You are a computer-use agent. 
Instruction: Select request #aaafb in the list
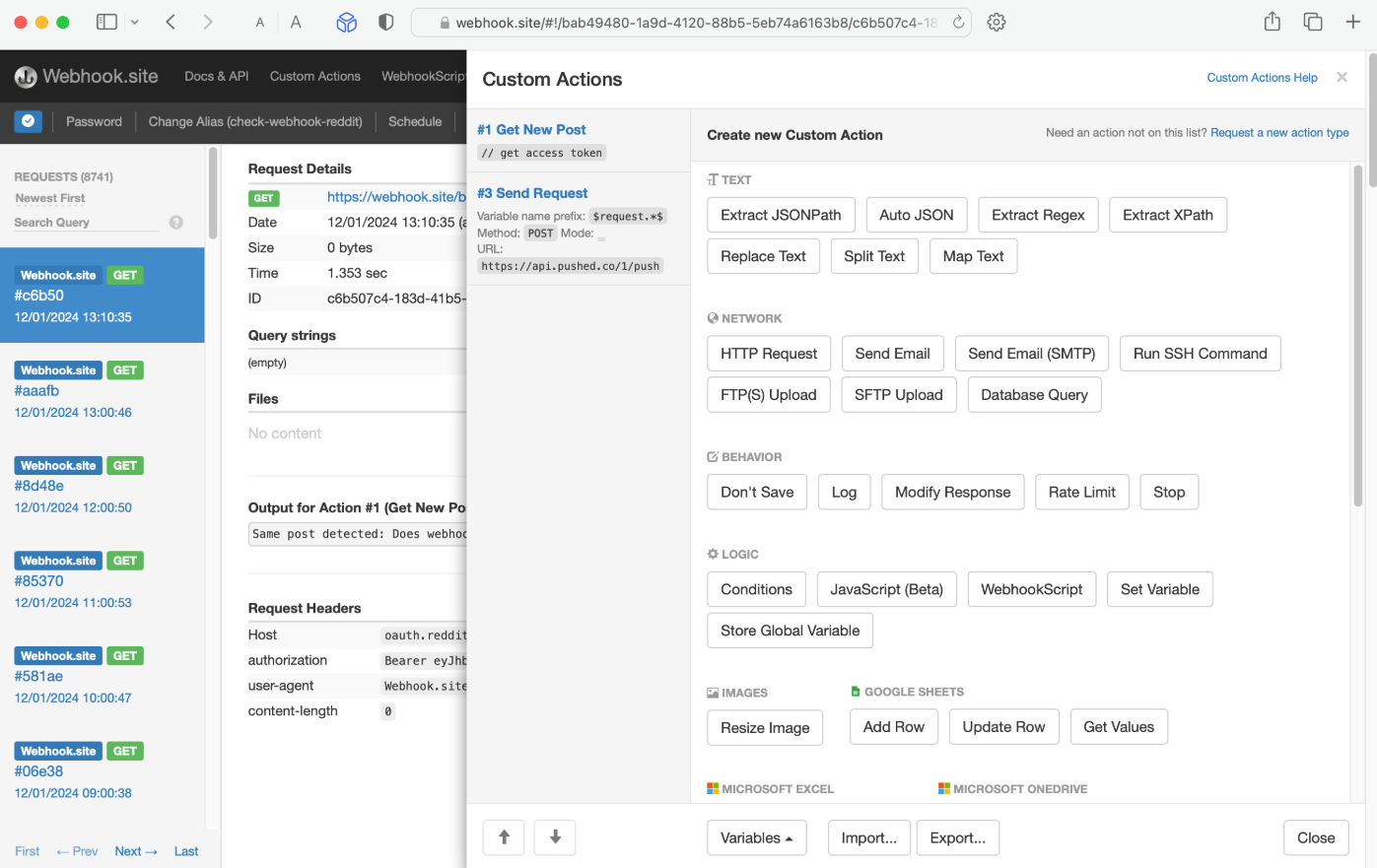pyautogui.click(x=103, y=391)
